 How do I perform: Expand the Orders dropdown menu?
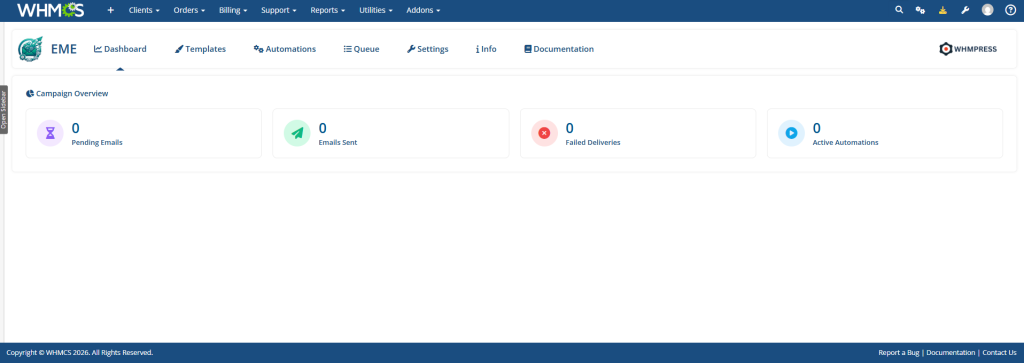point(189,10)
